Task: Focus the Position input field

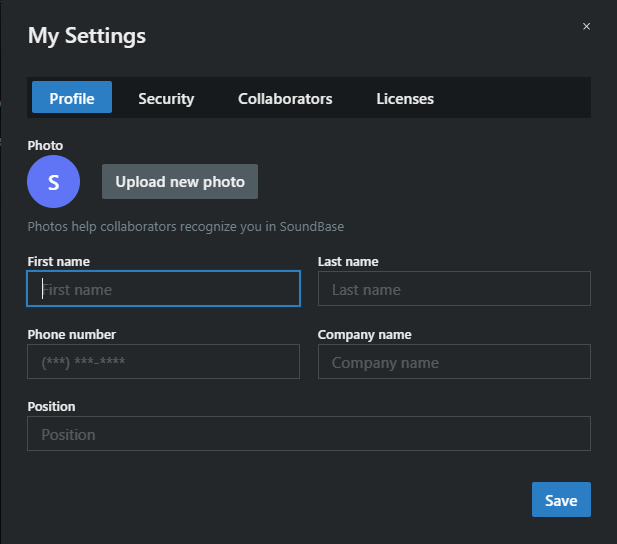Action: click(309, 433)
